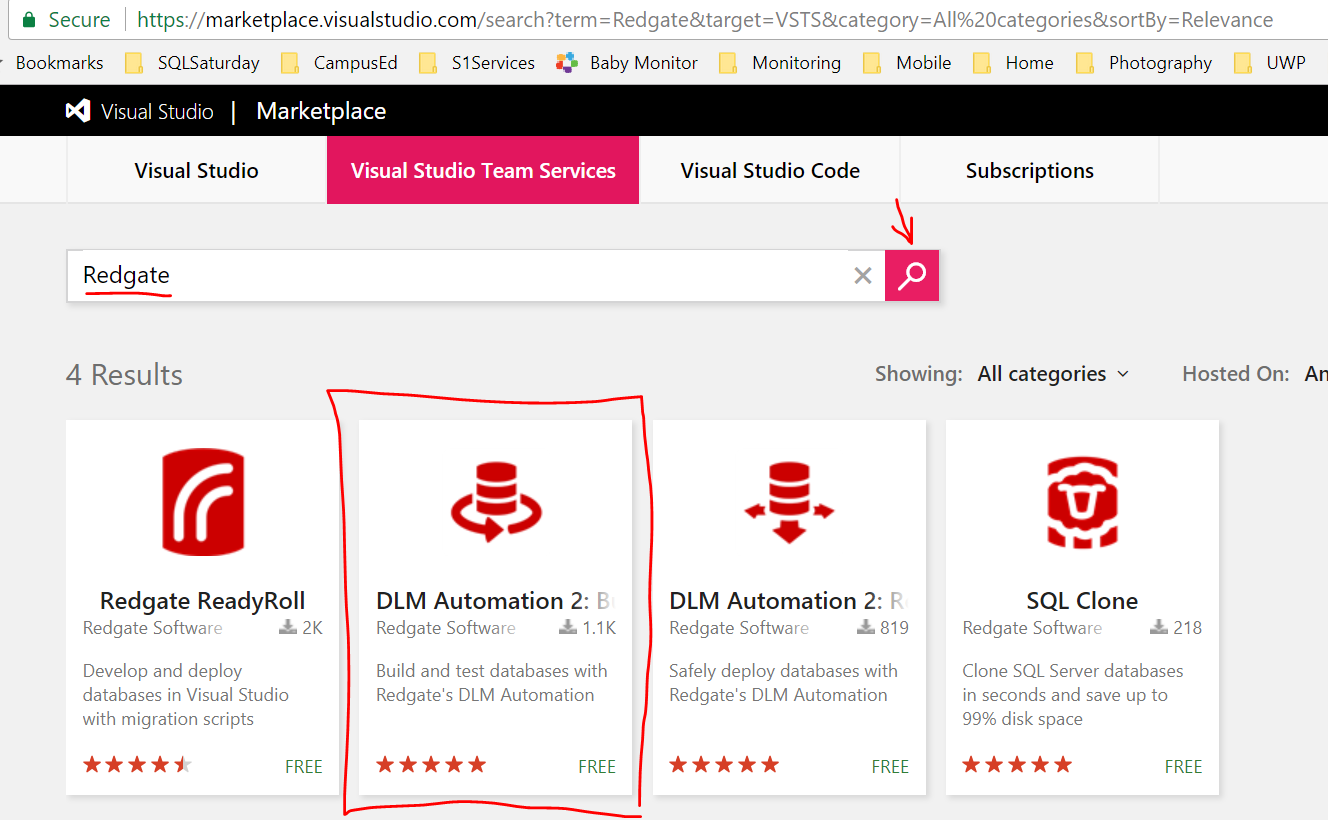The height and width of the screenshot is (820, 1328).
Task: Go to the Marketplace home link
Action: point(321,111)
